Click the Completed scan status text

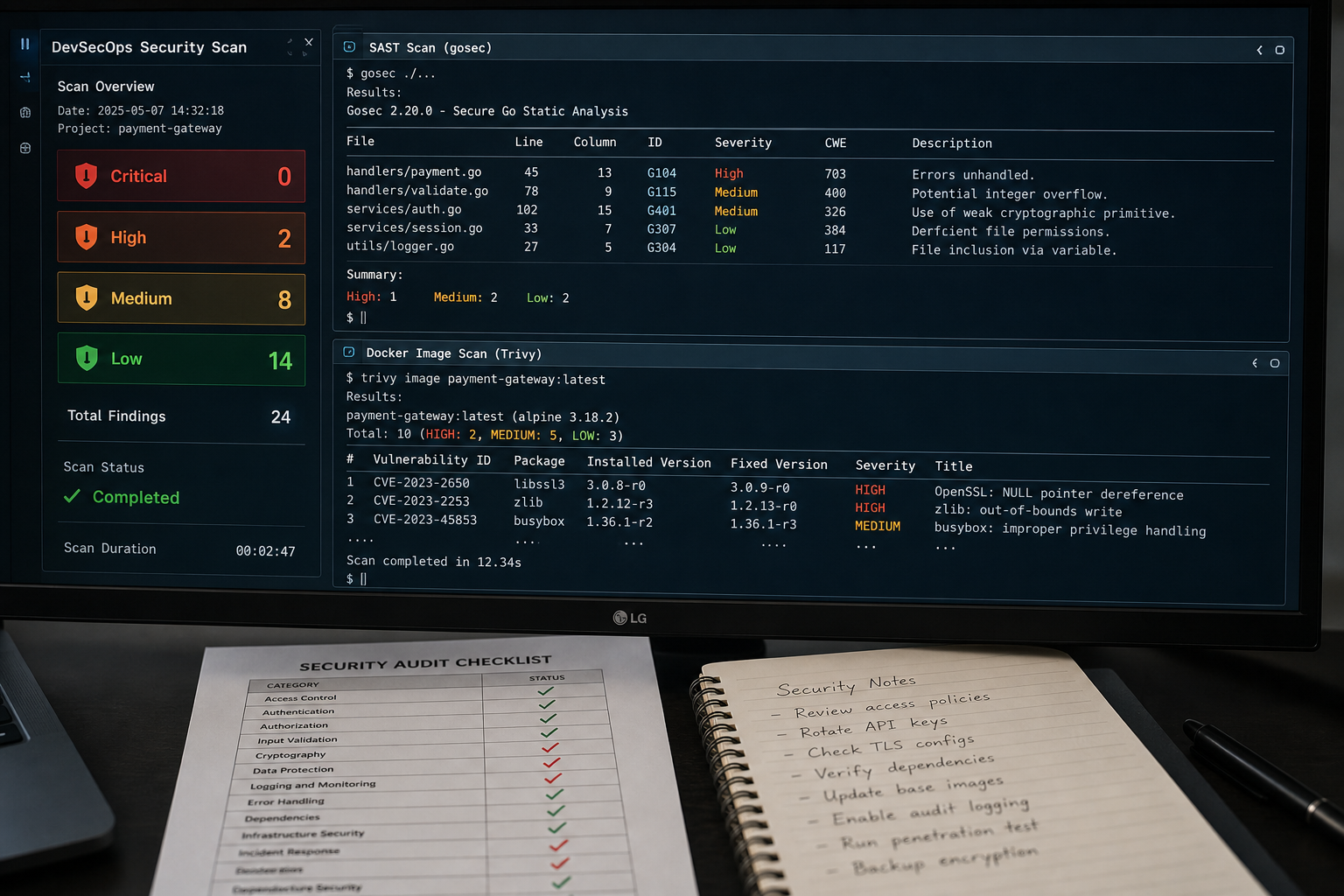(136, 497)
